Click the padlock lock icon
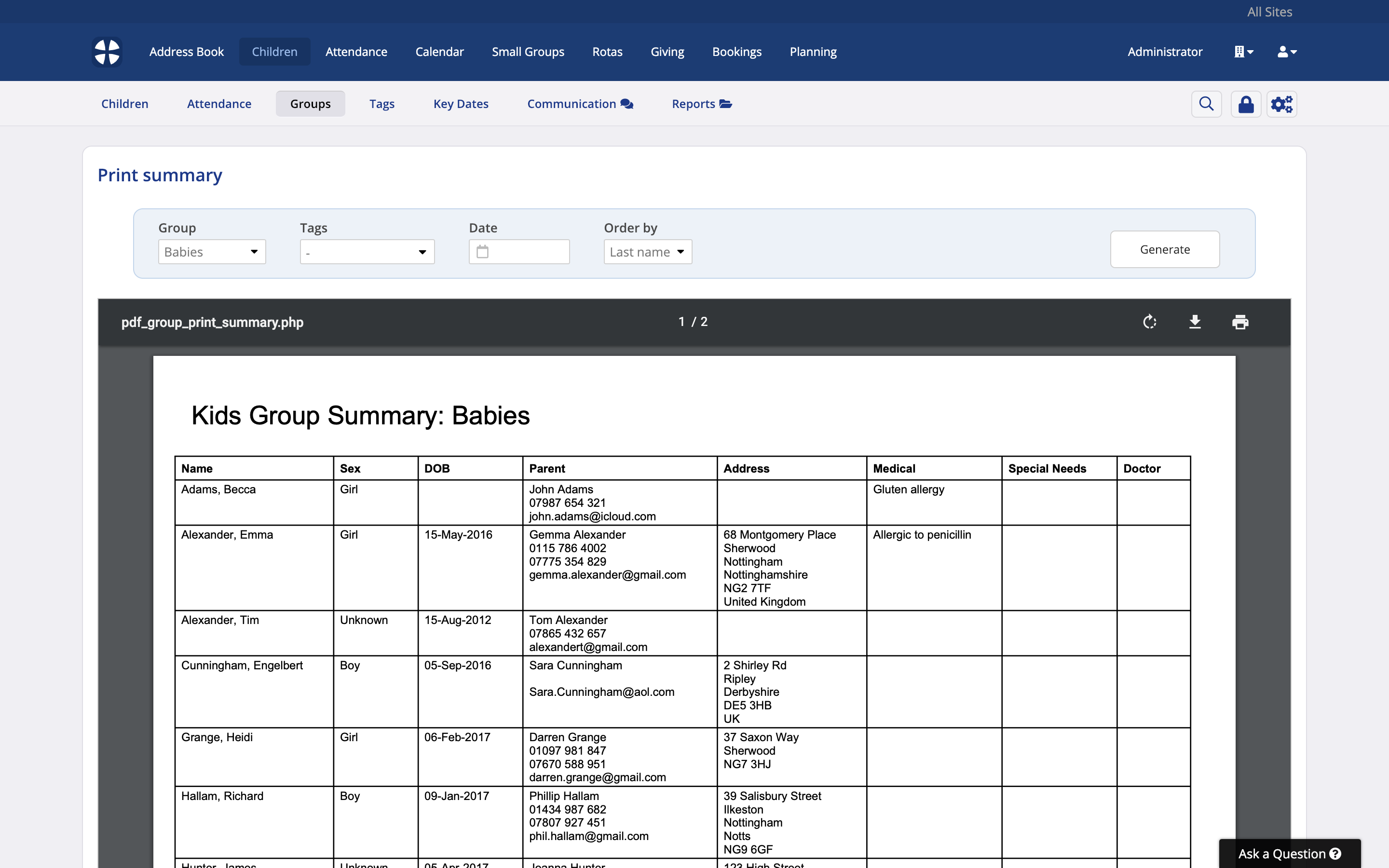 point(1245,104)
